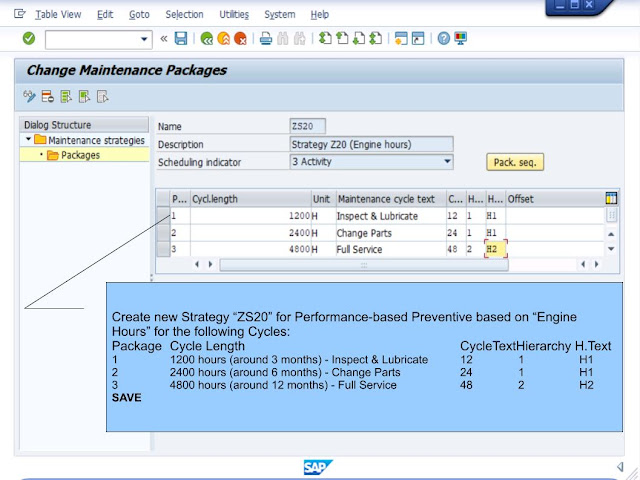The width and height of the screenshot is (640, 480).
Task: Click the table settings icon
Action: pyautogui.click(x=611, y=198)
